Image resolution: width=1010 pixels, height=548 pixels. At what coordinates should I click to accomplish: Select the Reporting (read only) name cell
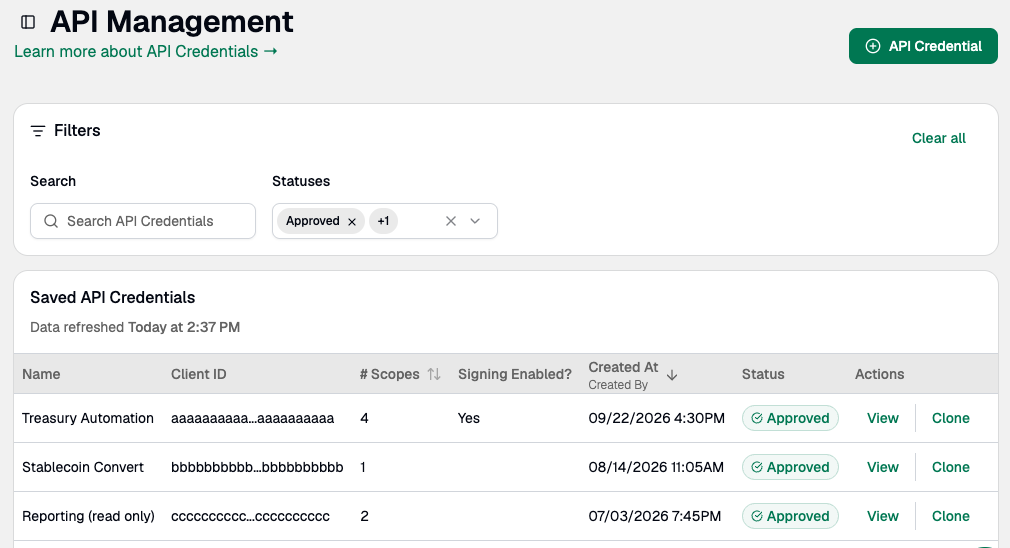click(88, 516)
